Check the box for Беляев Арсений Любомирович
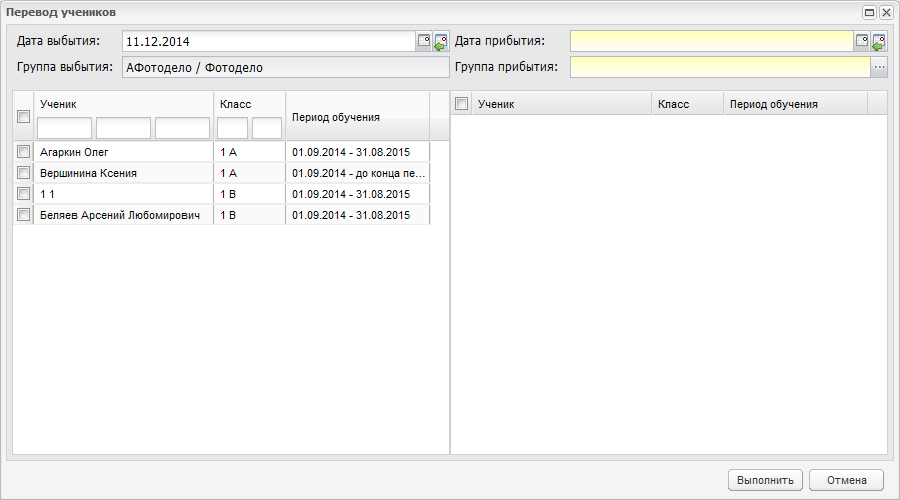900x500 pixels. (24, 215)
